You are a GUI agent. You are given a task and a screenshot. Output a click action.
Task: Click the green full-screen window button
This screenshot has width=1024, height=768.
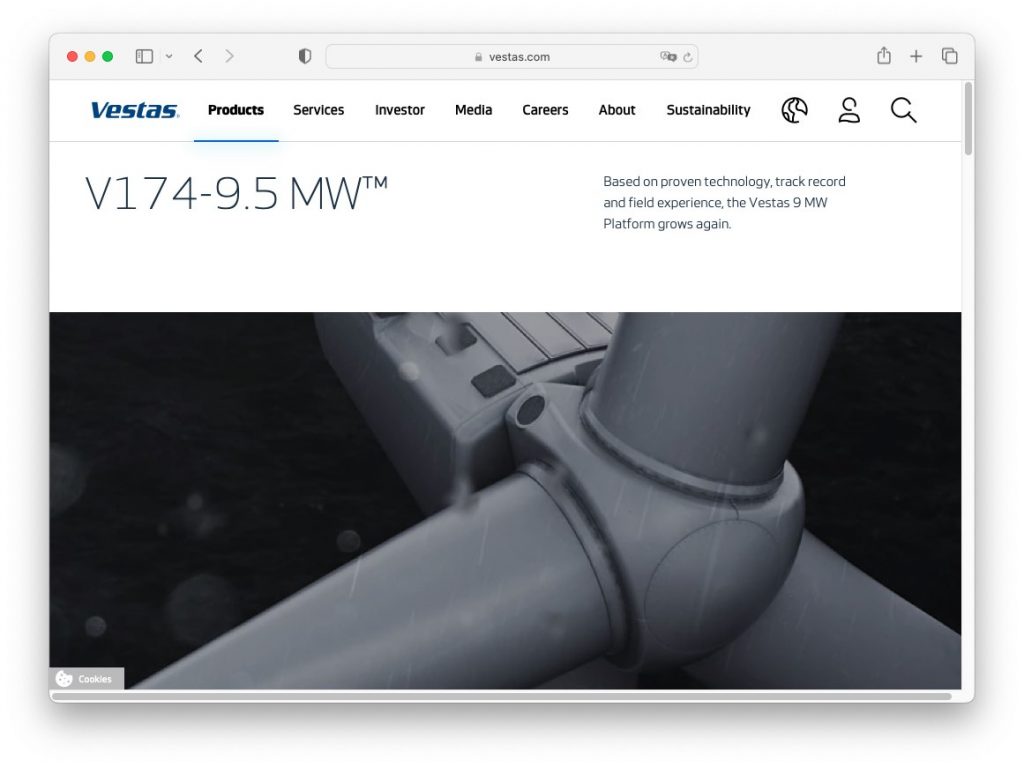coord(108,56)
